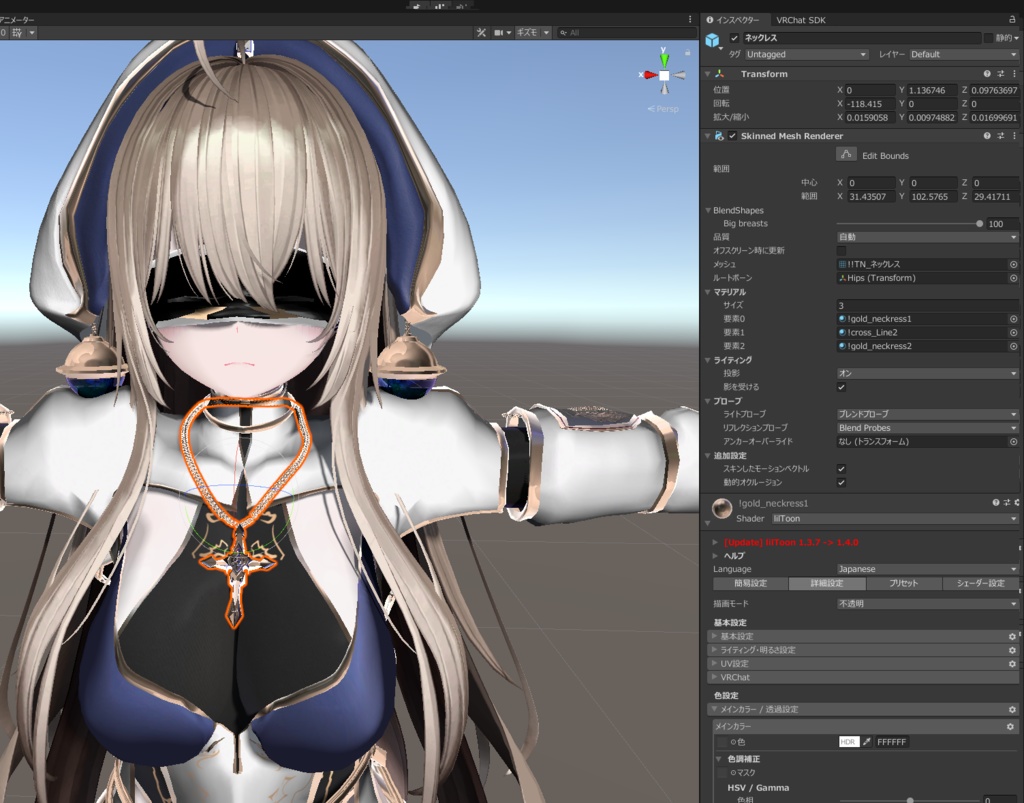Open Transform component three-dot menu

[x=1014, y=74]
